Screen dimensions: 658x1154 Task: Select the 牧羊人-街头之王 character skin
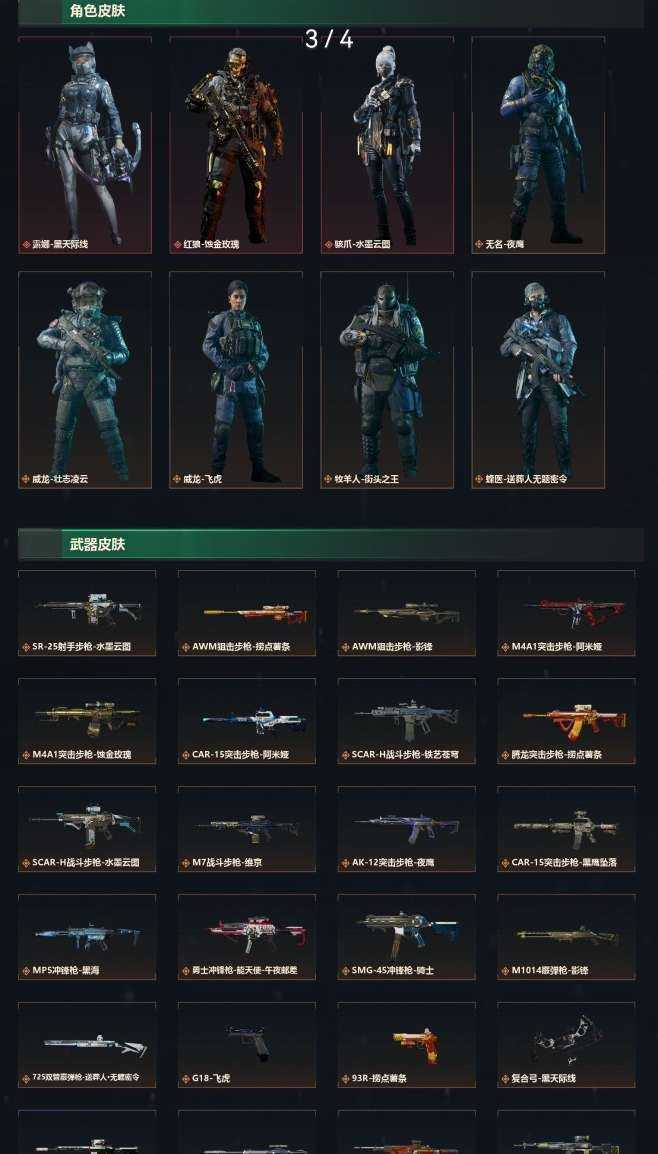coord(387,380)
